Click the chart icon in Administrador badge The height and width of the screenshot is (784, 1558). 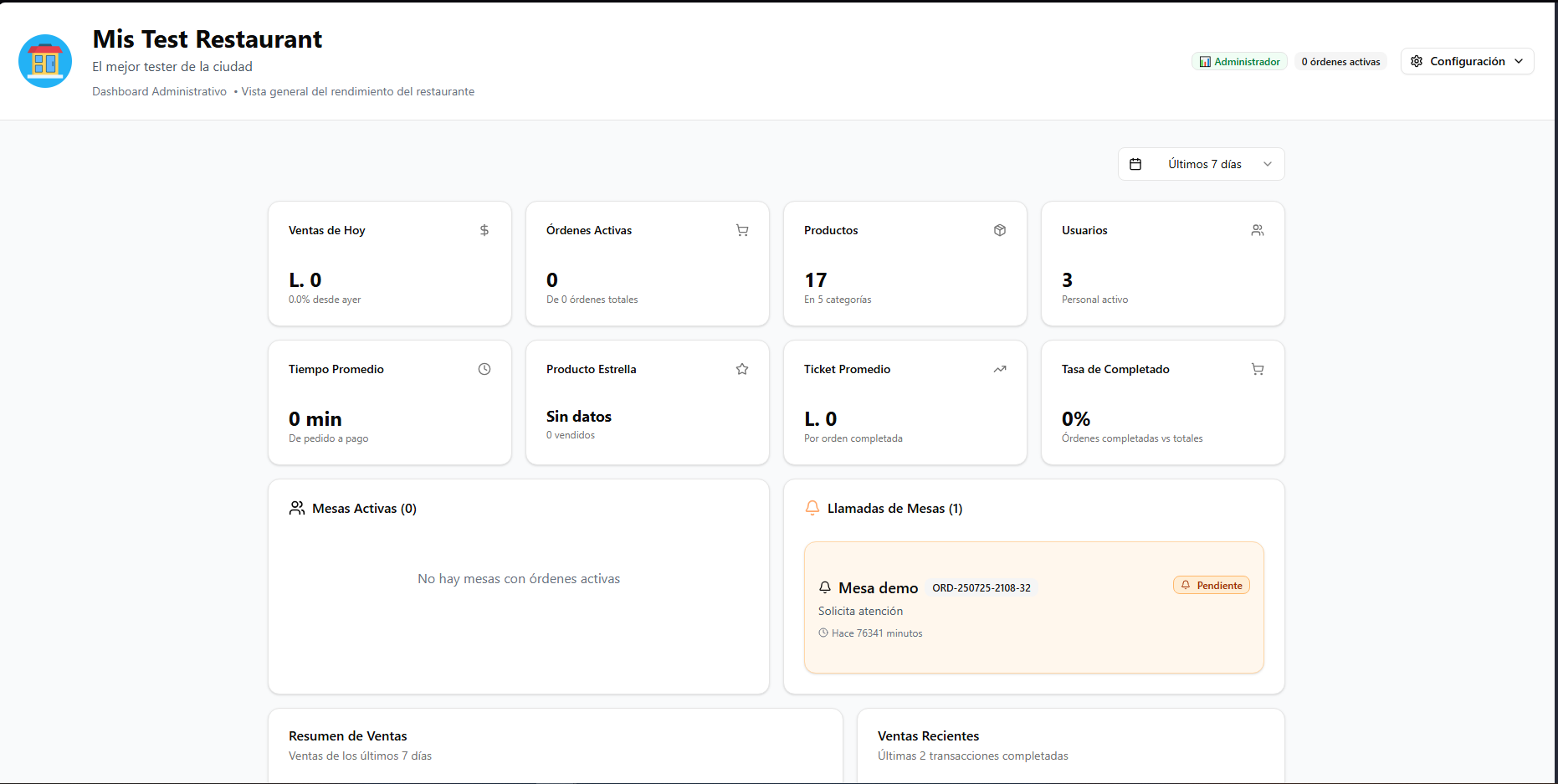click(1205, 62)
